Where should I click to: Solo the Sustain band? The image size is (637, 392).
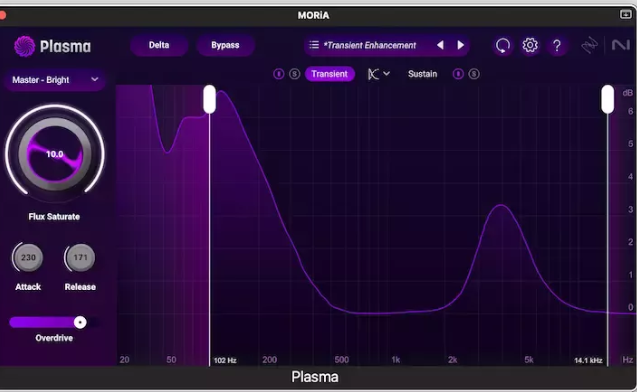pyautogui.click(x=474, y=74)
